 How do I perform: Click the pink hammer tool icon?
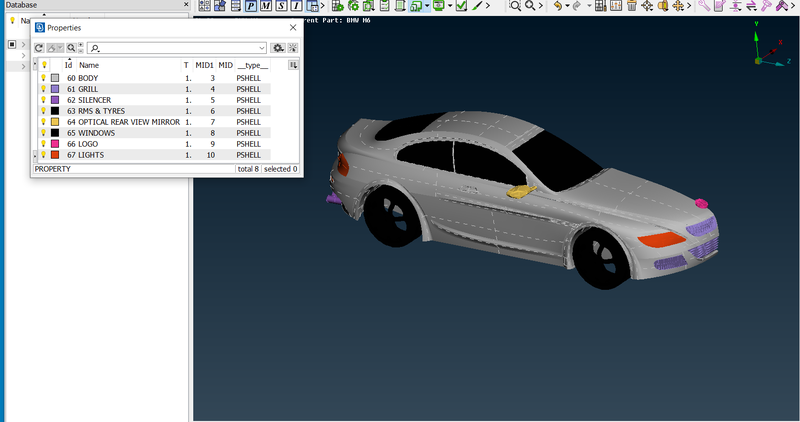[x=766, y=6]
